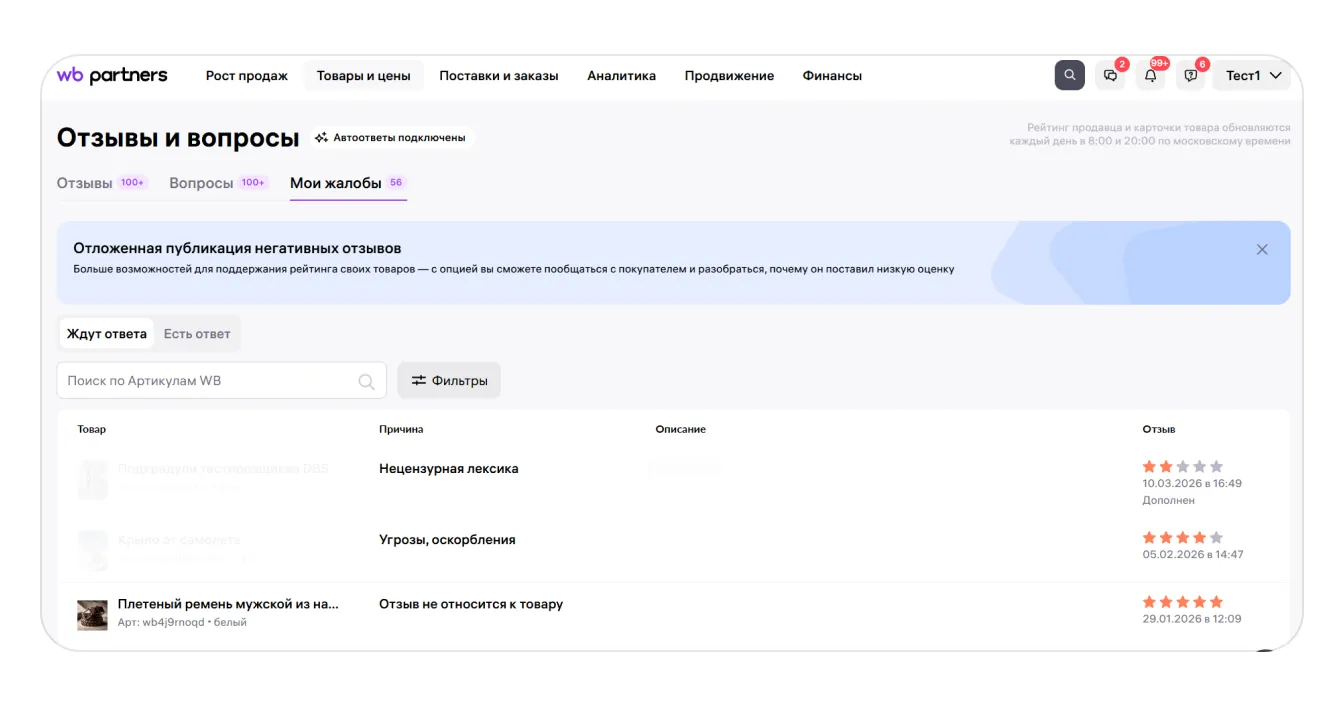The width and height of the screenshot is (1344, 706).
Task: Switch to the Вопросы tab
Action: 201,183
